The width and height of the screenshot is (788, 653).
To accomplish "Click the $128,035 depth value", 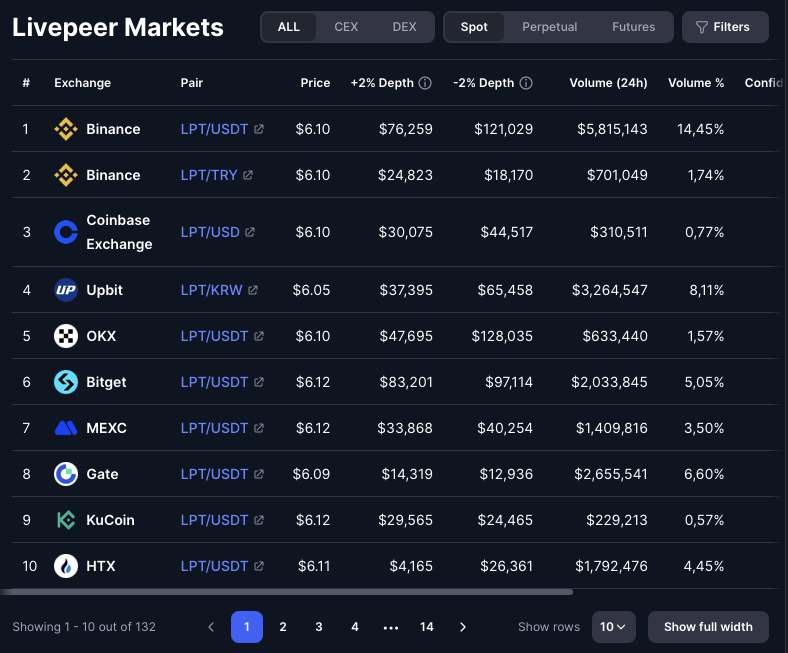I will [x=502, y=336].
